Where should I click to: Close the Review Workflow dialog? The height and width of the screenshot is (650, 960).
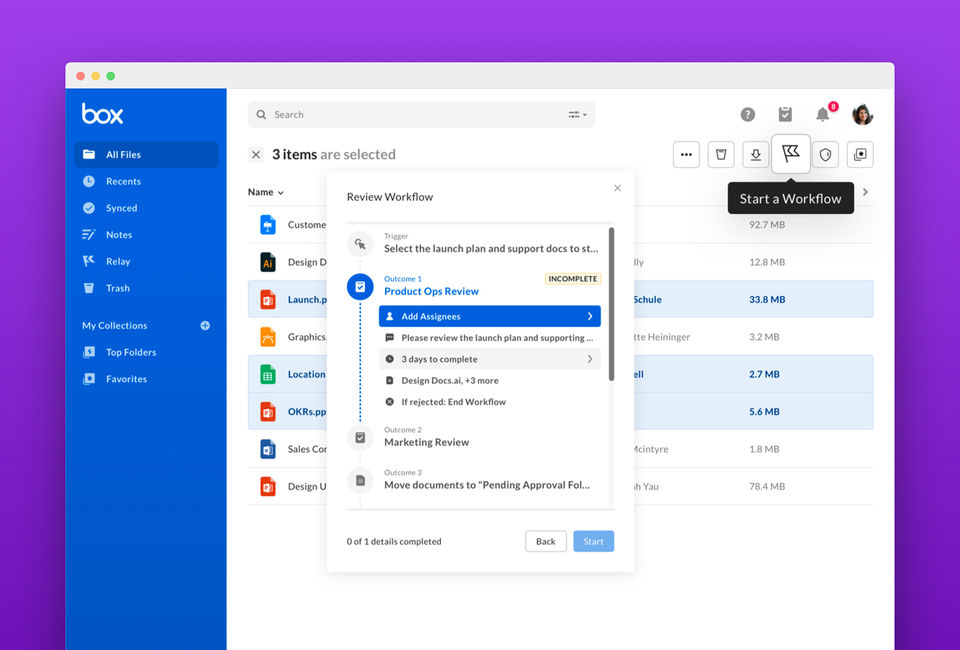(617, 188)
